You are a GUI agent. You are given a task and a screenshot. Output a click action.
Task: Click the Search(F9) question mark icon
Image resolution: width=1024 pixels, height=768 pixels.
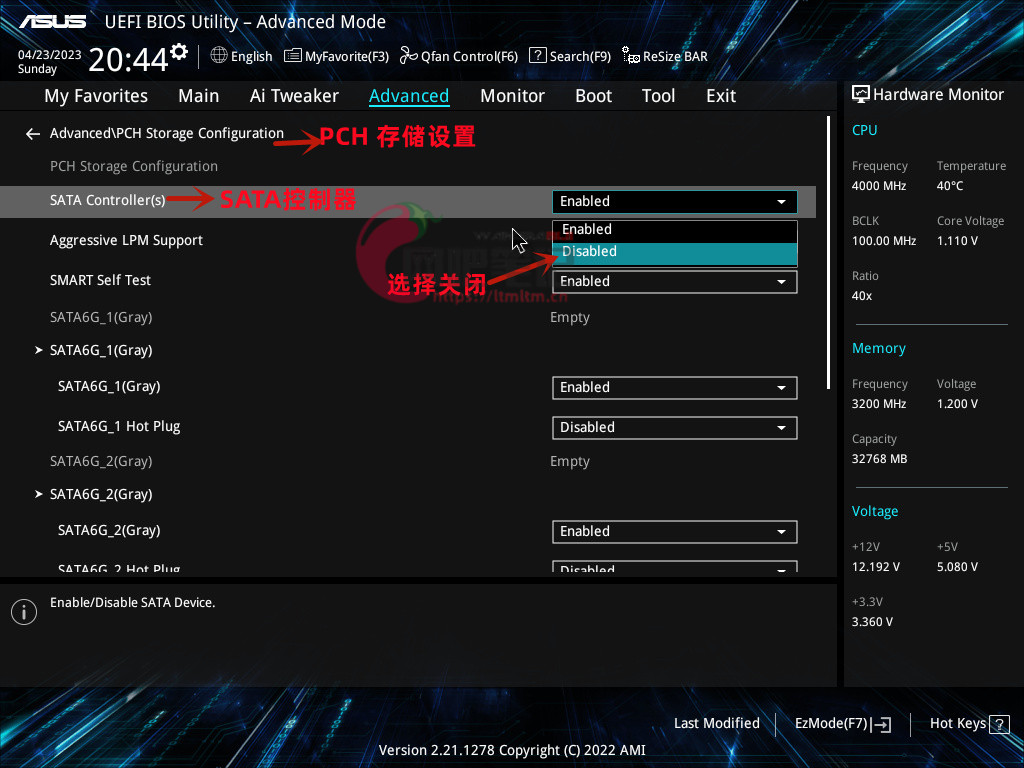537,55
